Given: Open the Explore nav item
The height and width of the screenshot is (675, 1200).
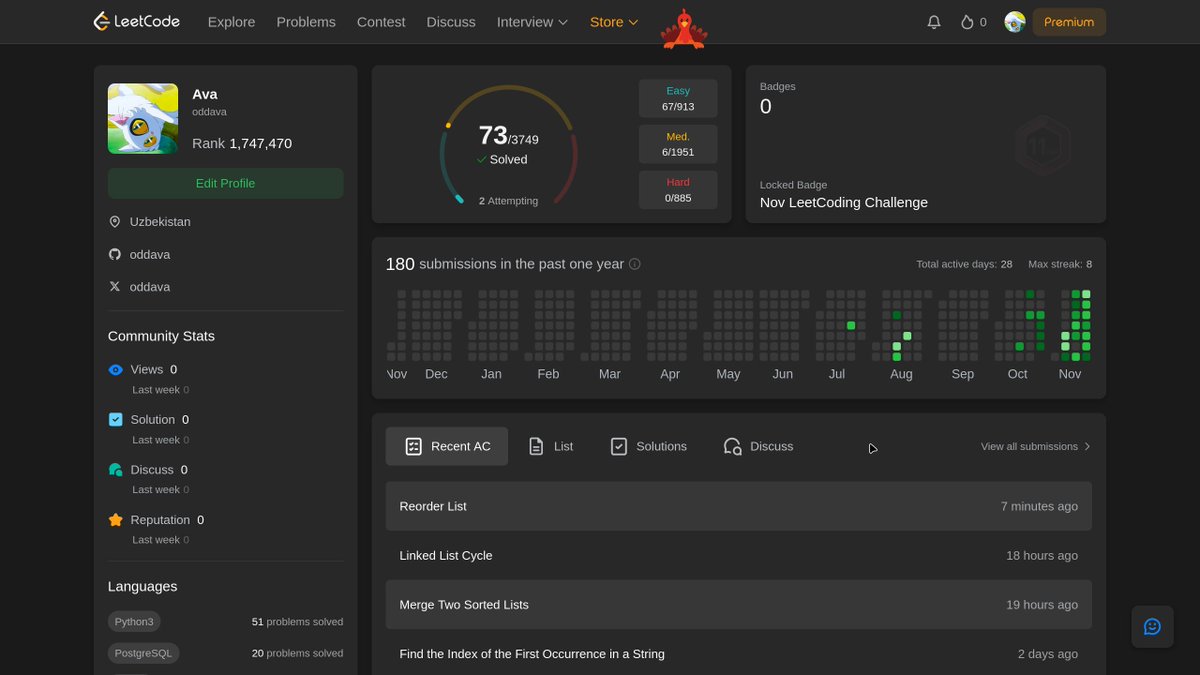Looking at the screenshot, I should [x=231, y=22].
